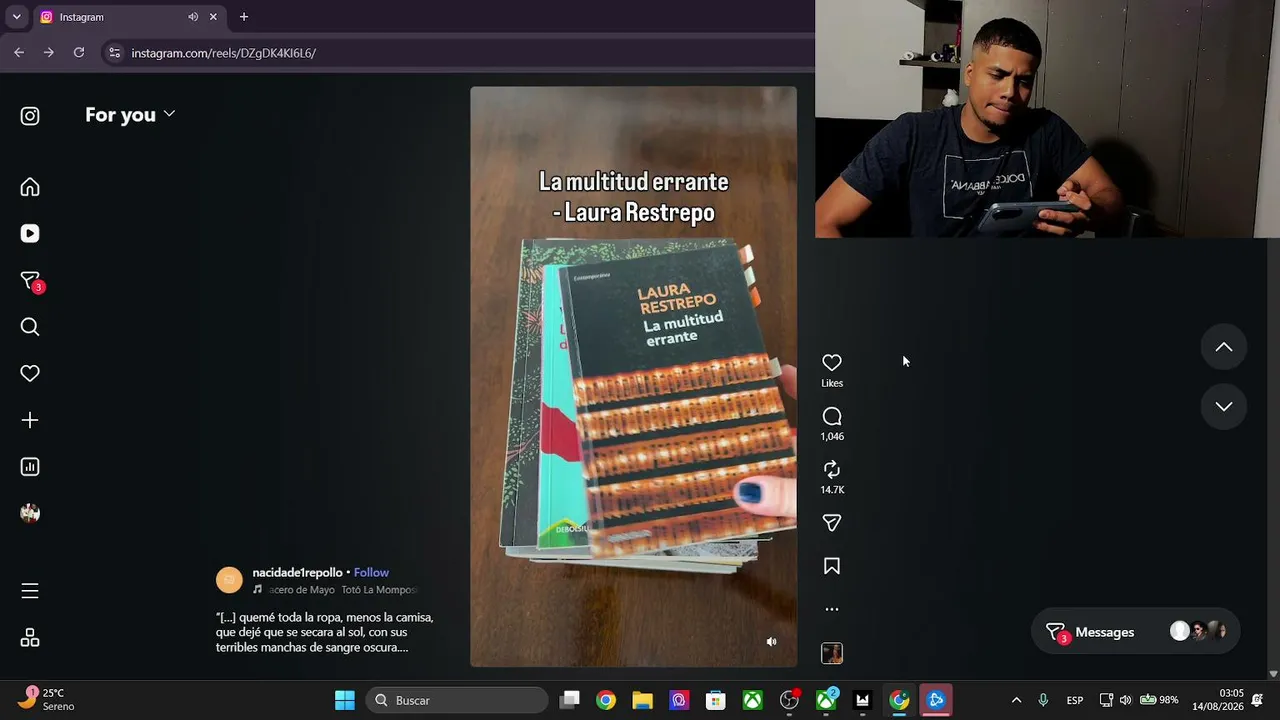This screenshot has height=720, width=1280.
Task: Go to the next reel with down arrow
Action: [x=1224, y=406]
